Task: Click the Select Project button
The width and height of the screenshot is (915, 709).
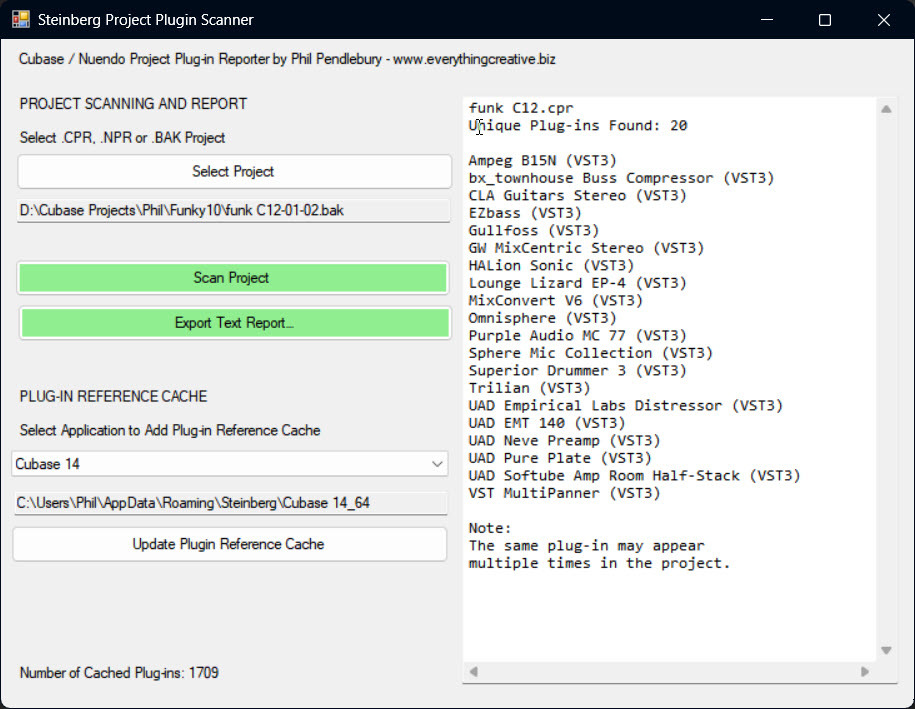Action: point(234,172)
